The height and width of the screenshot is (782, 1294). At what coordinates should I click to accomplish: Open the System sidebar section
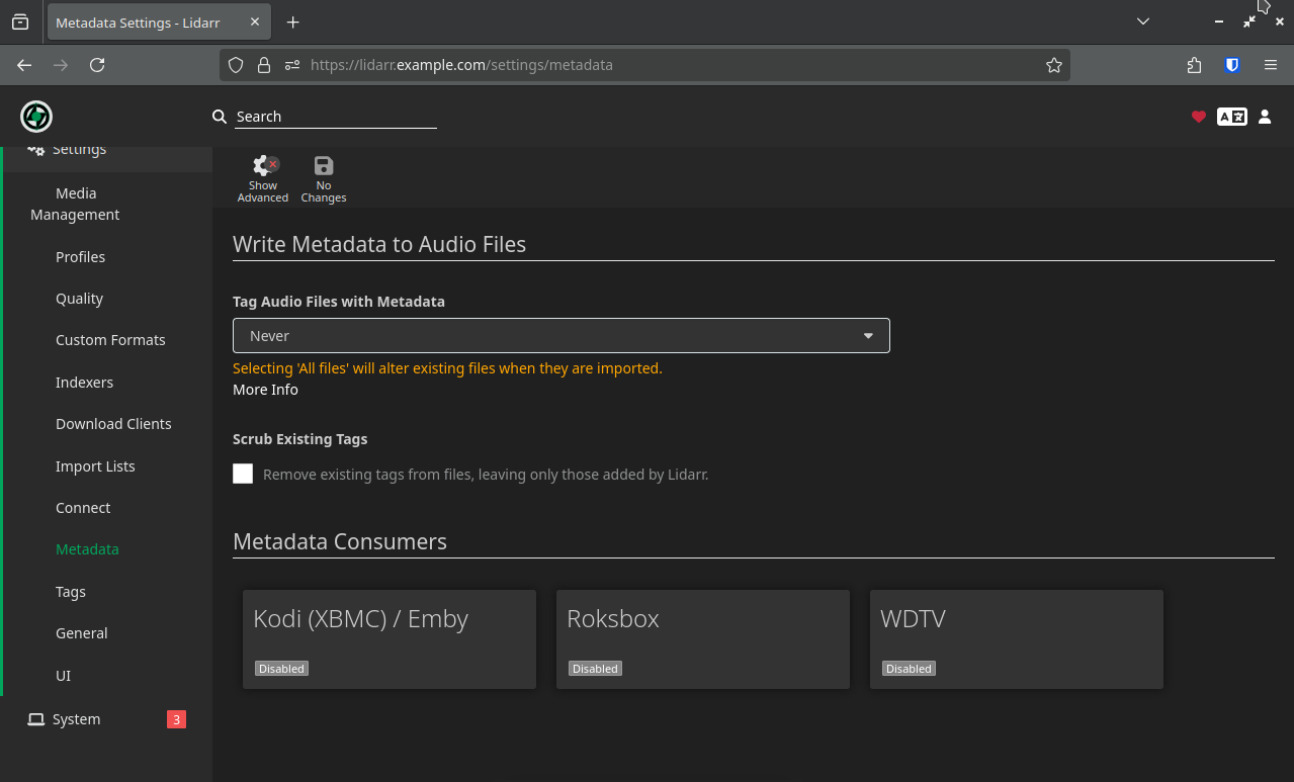76,719
